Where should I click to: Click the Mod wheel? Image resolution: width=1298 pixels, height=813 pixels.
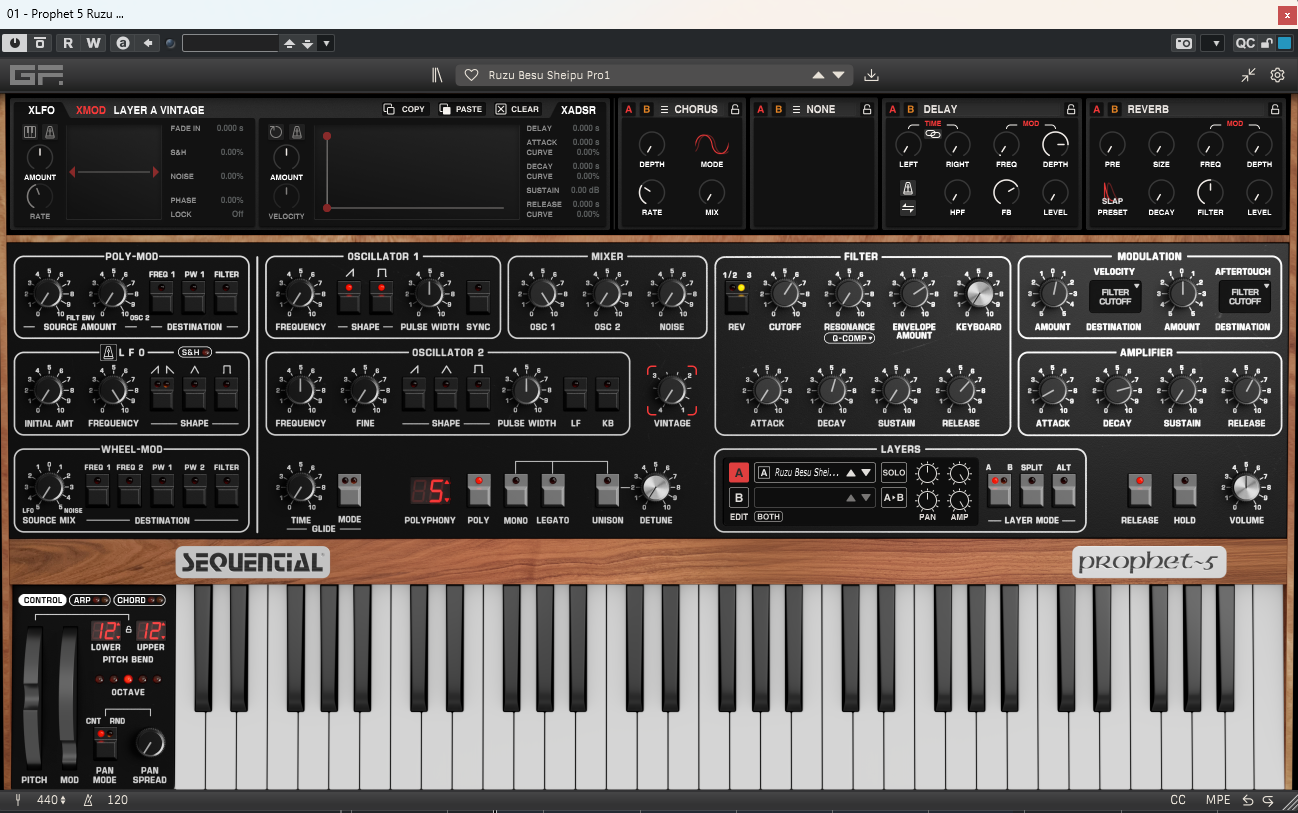click(69, 696)
